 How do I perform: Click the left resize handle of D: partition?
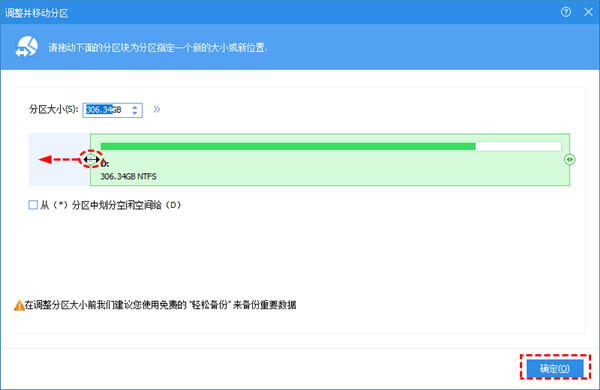[91, 159]
